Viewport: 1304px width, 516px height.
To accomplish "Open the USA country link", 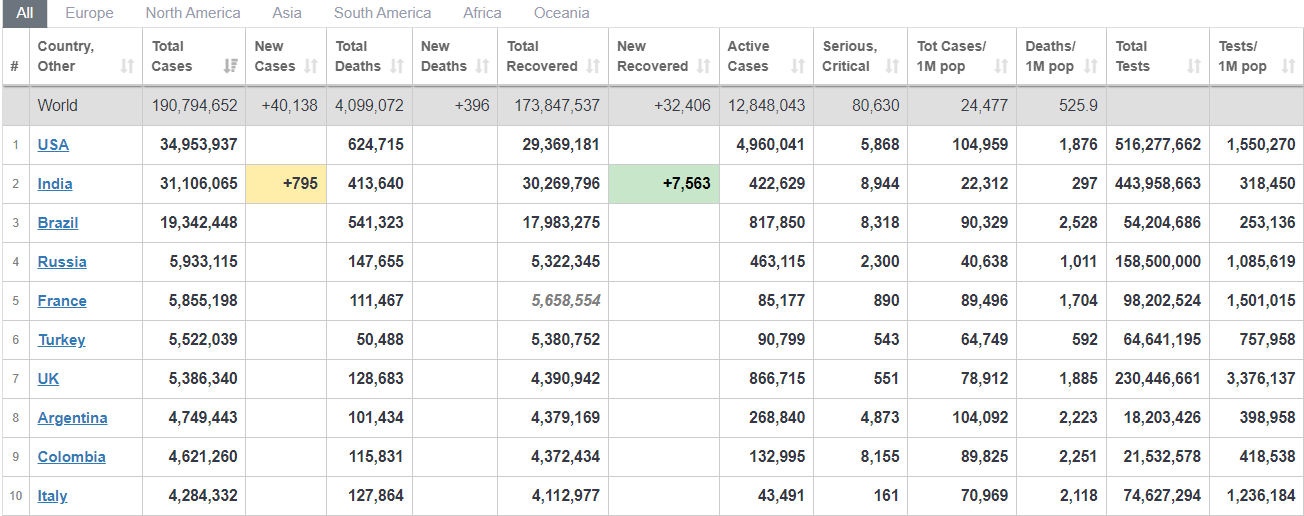I will 53,145.
